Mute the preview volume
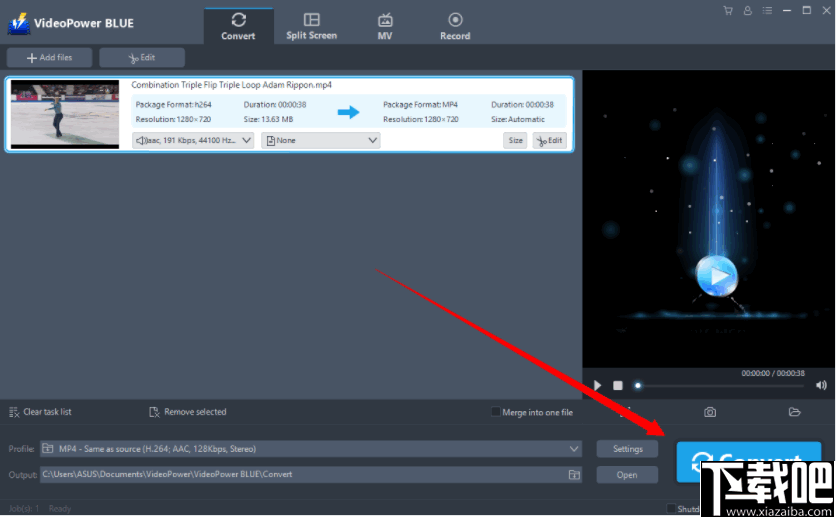 pyautogui.click(x=821, y=385)
